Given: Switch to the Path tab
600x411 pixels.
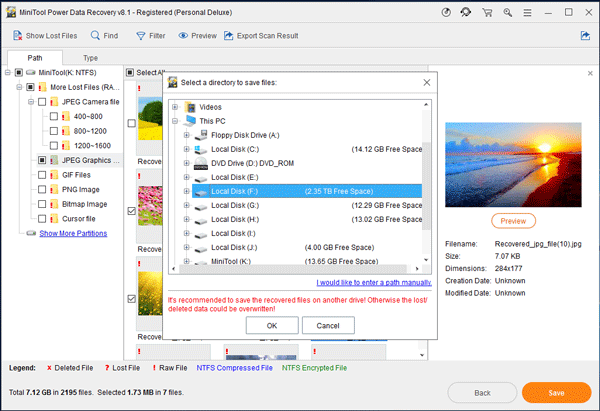Looking at the screenshot, I should (x=35, y=58).
